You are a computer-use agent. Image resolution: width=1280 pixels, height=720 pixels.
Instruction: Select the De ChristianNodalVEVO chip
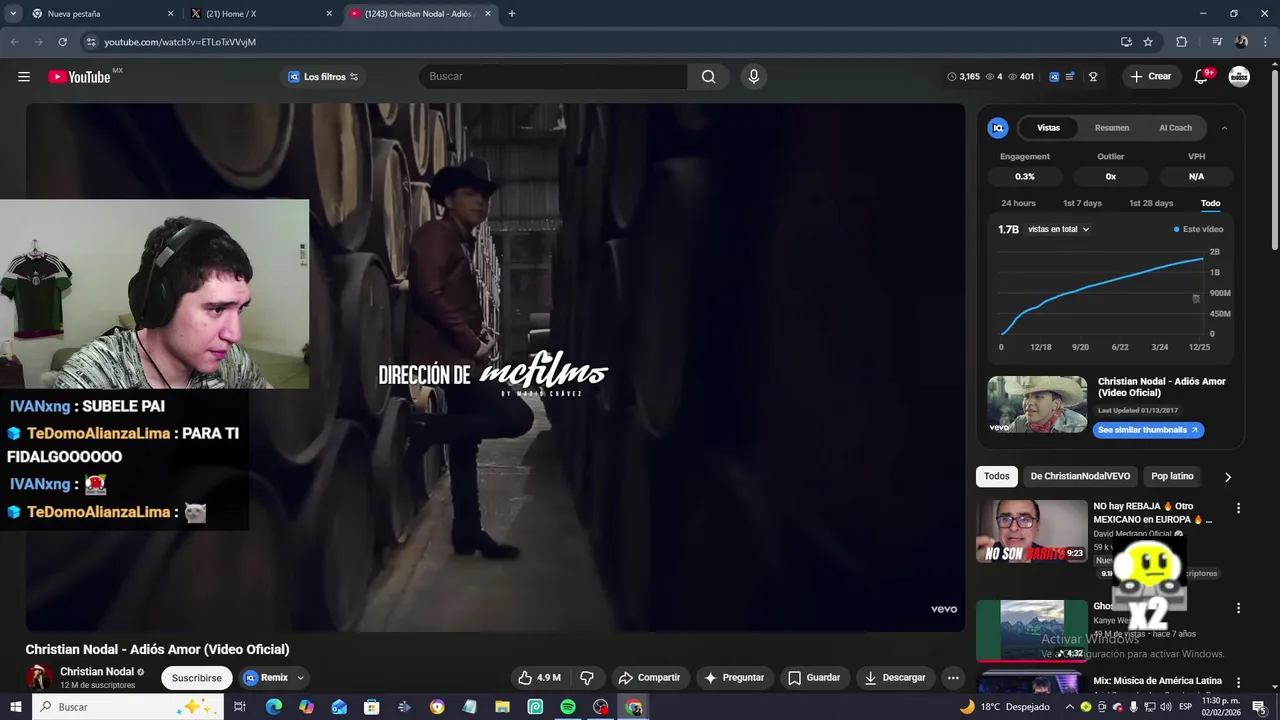1080,477
